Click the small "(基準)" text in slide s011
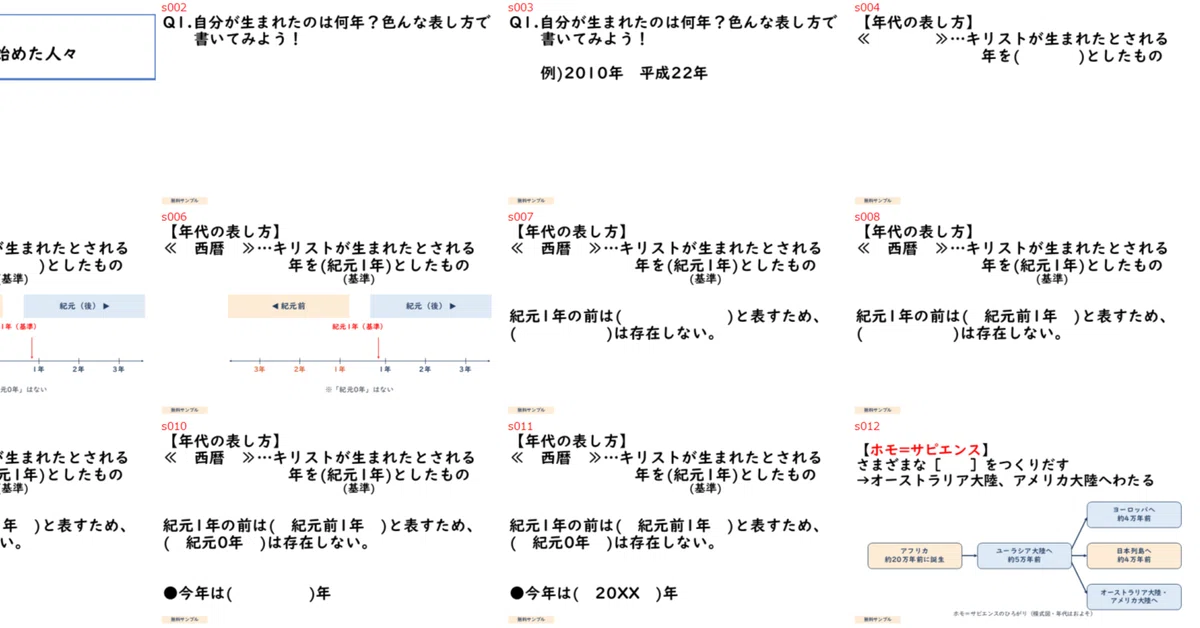Image resolution: width=1200 pixels, height=628 pixels. 705,489
